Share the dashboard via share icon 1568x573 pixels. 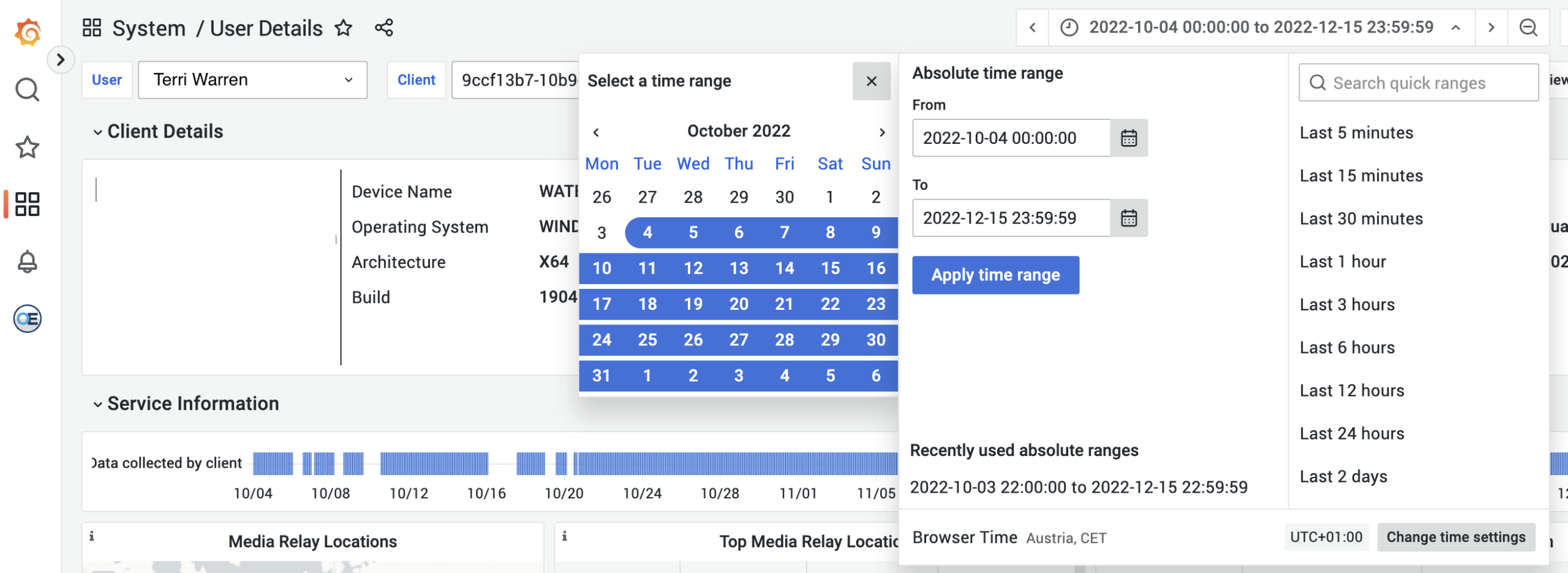tap(384, 28)
